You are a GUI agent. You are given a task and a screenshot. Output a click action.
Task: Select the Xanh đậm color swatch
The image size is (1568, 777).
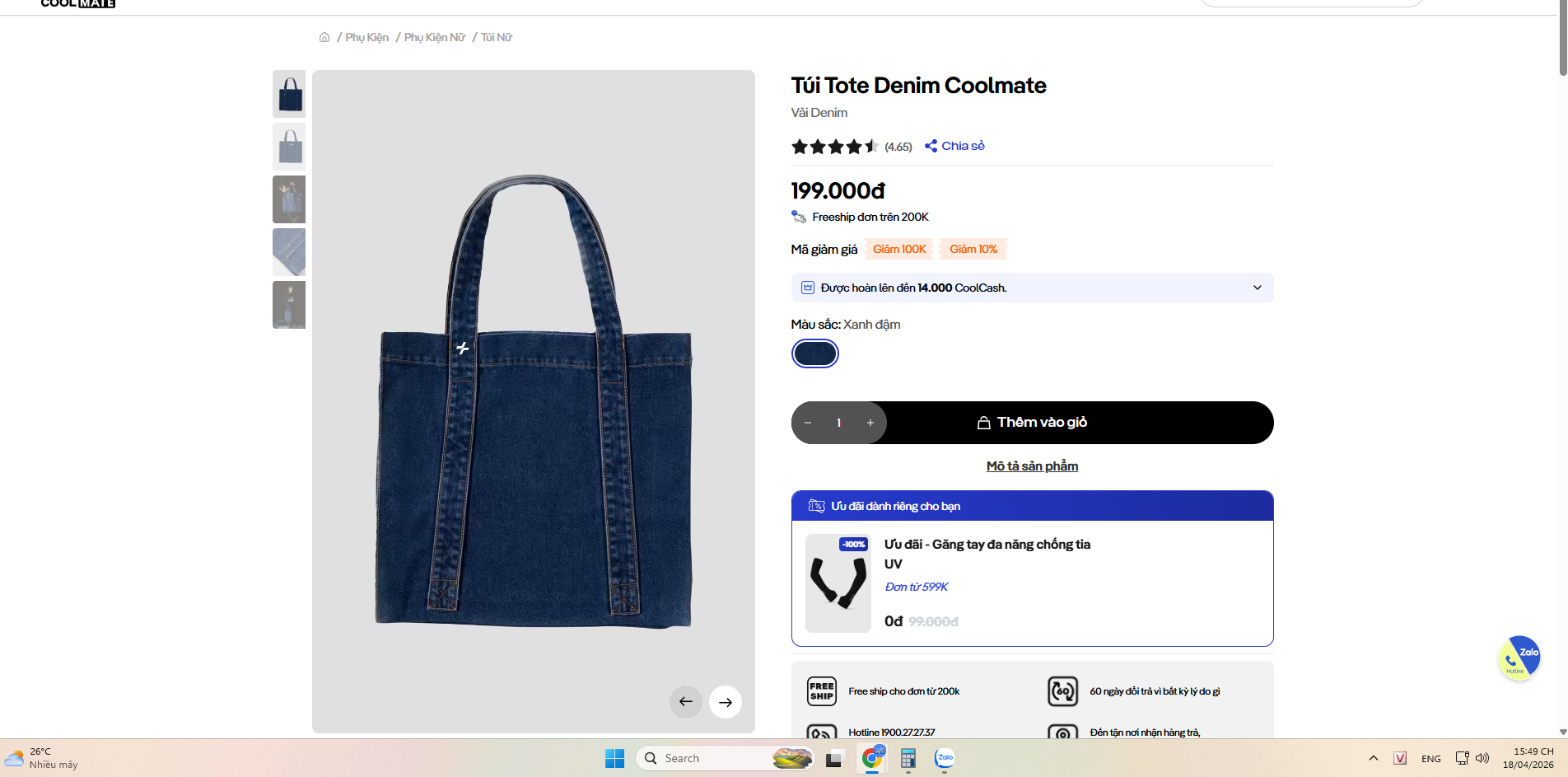coord(814,353)
